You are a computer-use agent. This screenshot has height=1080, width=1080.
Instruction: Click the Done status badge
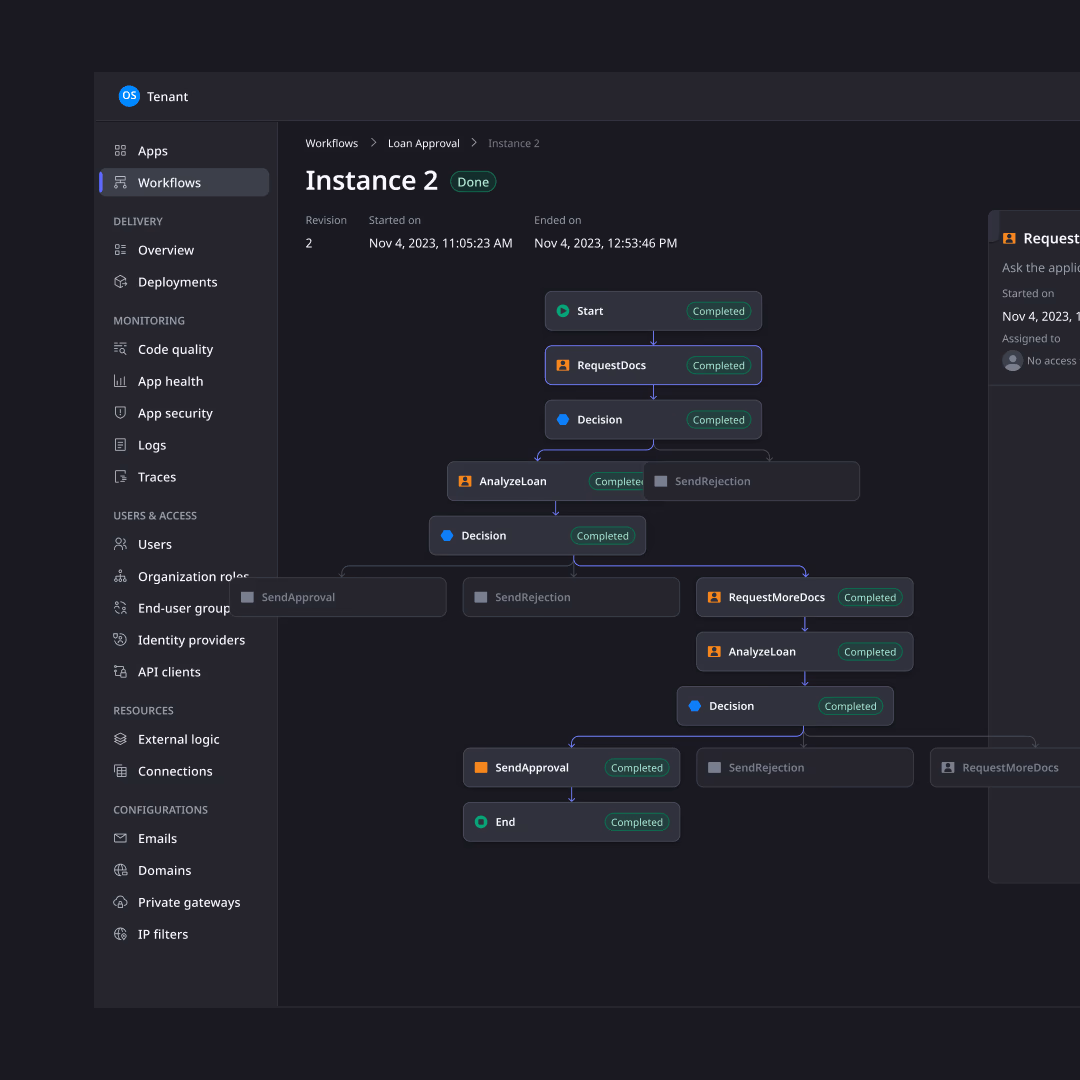tap(472, 181)
